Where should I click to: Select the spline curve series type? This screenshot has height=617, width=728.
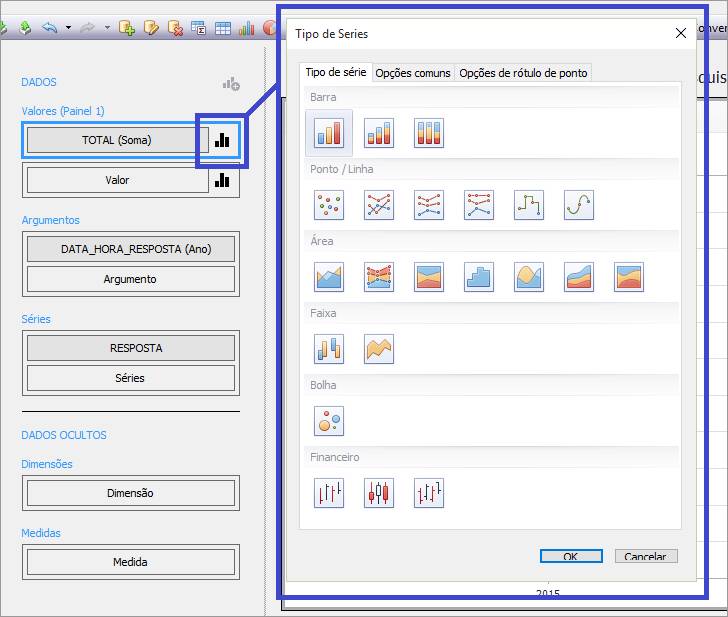579,205
